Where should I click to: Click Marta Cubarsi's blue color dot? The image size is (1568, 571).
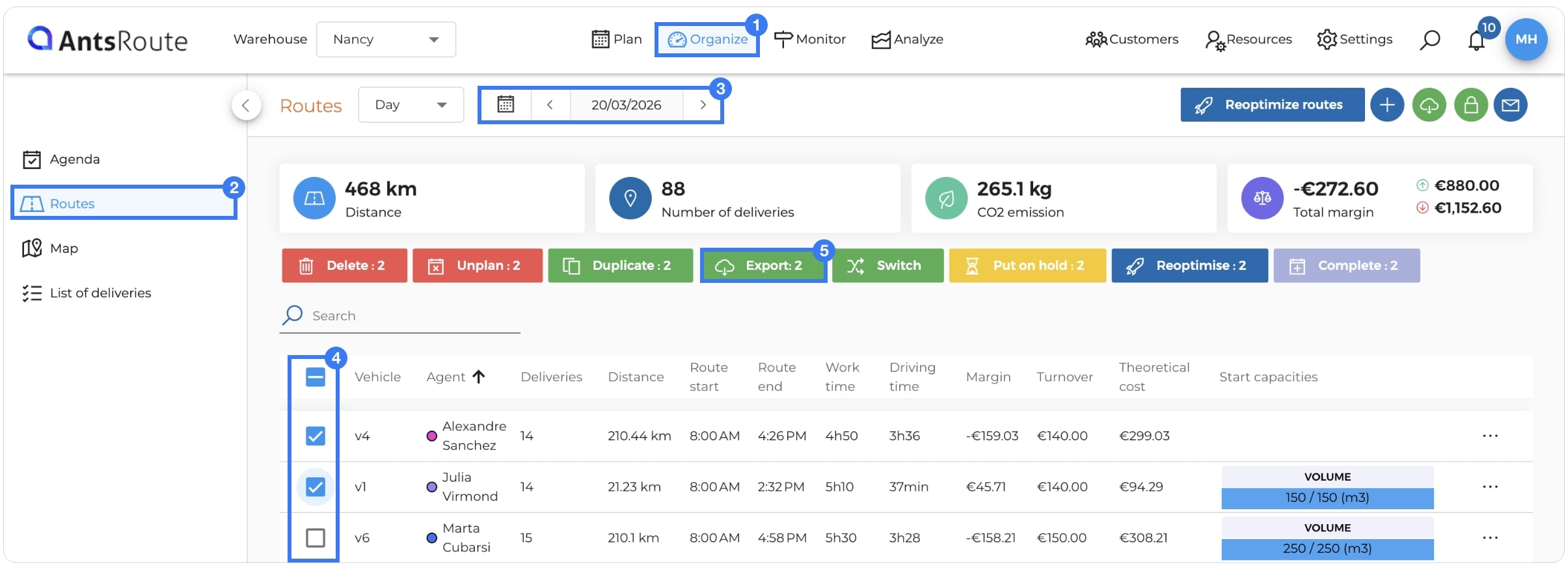pyautogui.click(x=431, y=538)
